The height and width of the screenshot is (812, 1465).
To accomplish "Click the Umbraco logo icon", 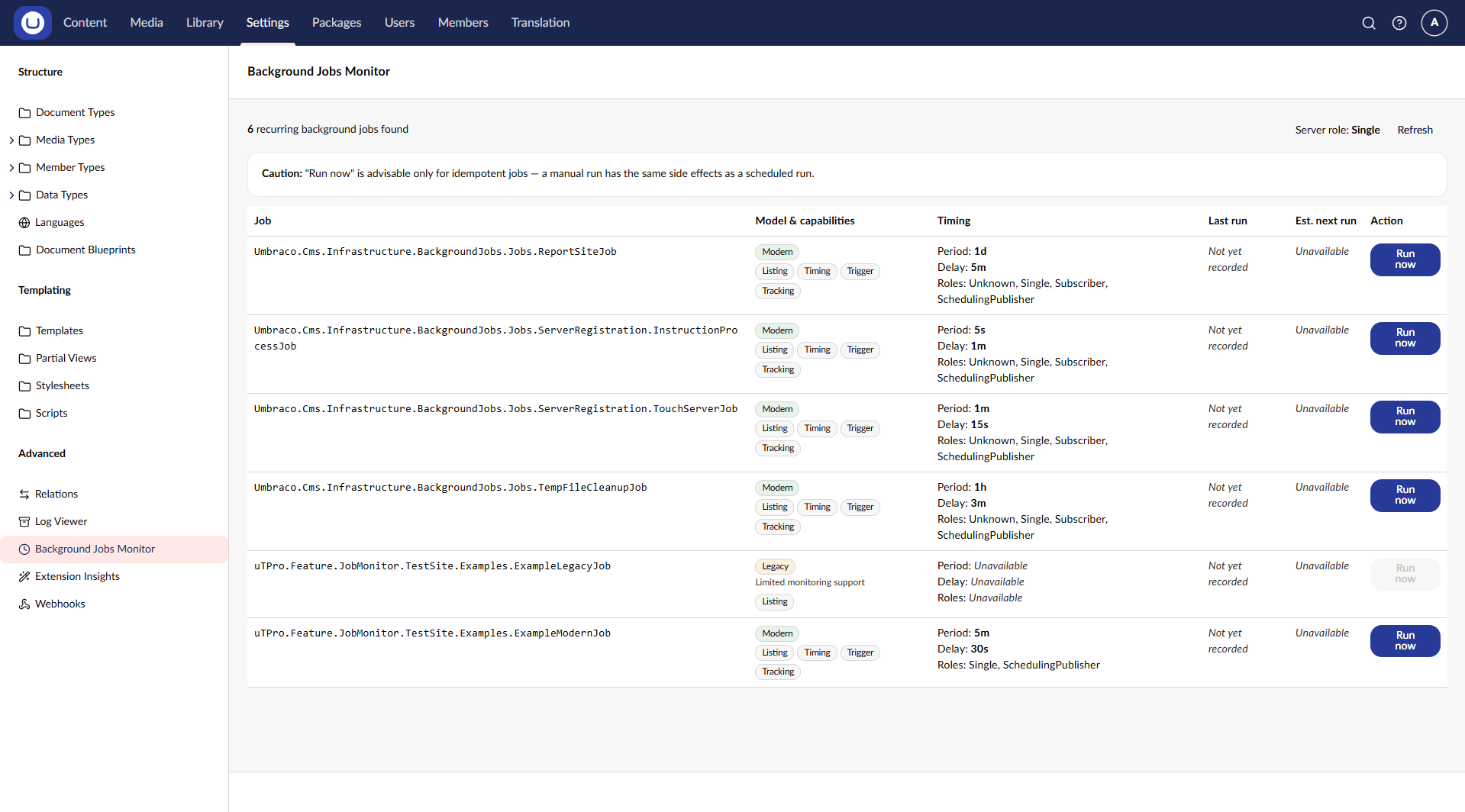I will click(32, 23).
